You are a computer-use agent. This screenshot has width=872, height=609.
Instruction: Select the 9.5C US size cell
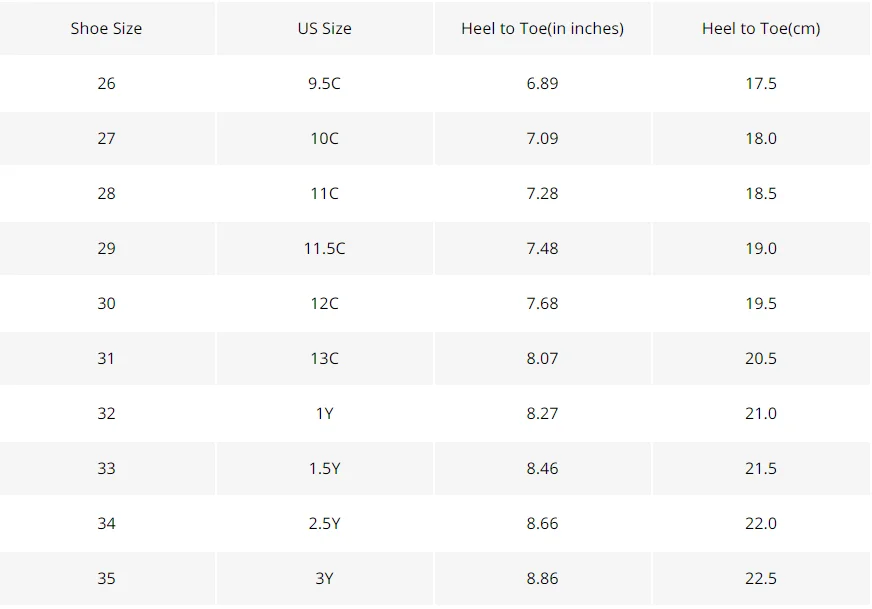324,83
